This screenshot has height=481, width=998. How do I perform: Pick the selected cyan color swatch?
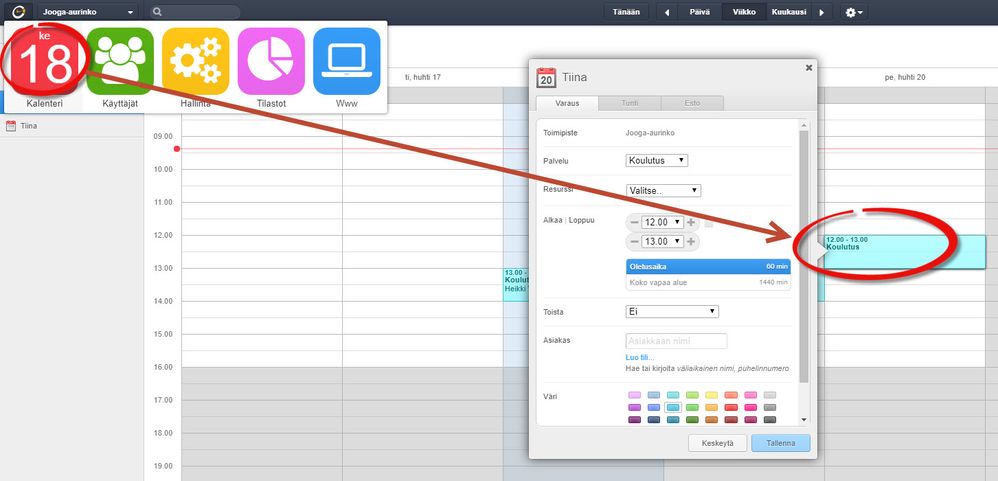pyautogui.click(x=673, y=407)
